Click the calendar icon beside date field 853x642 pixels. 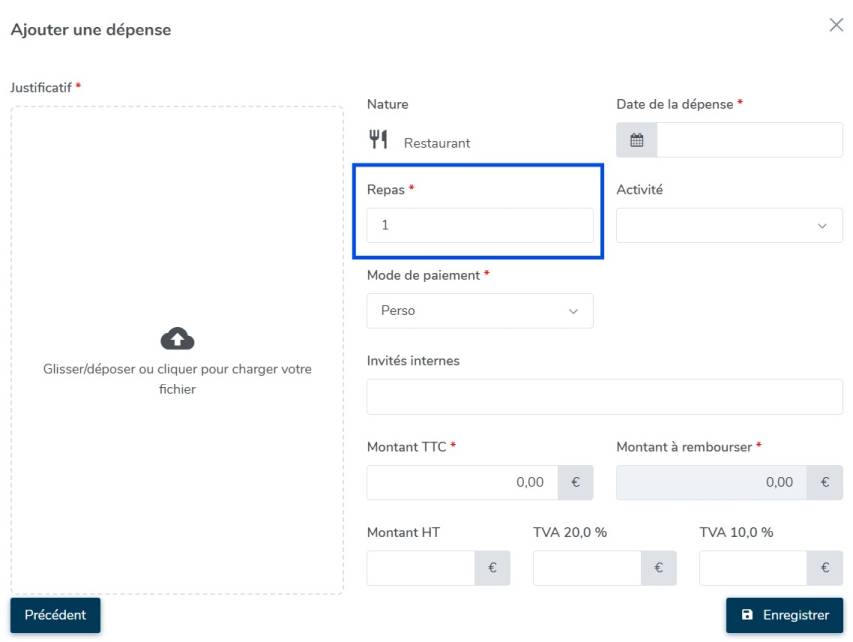pos(636,140)
